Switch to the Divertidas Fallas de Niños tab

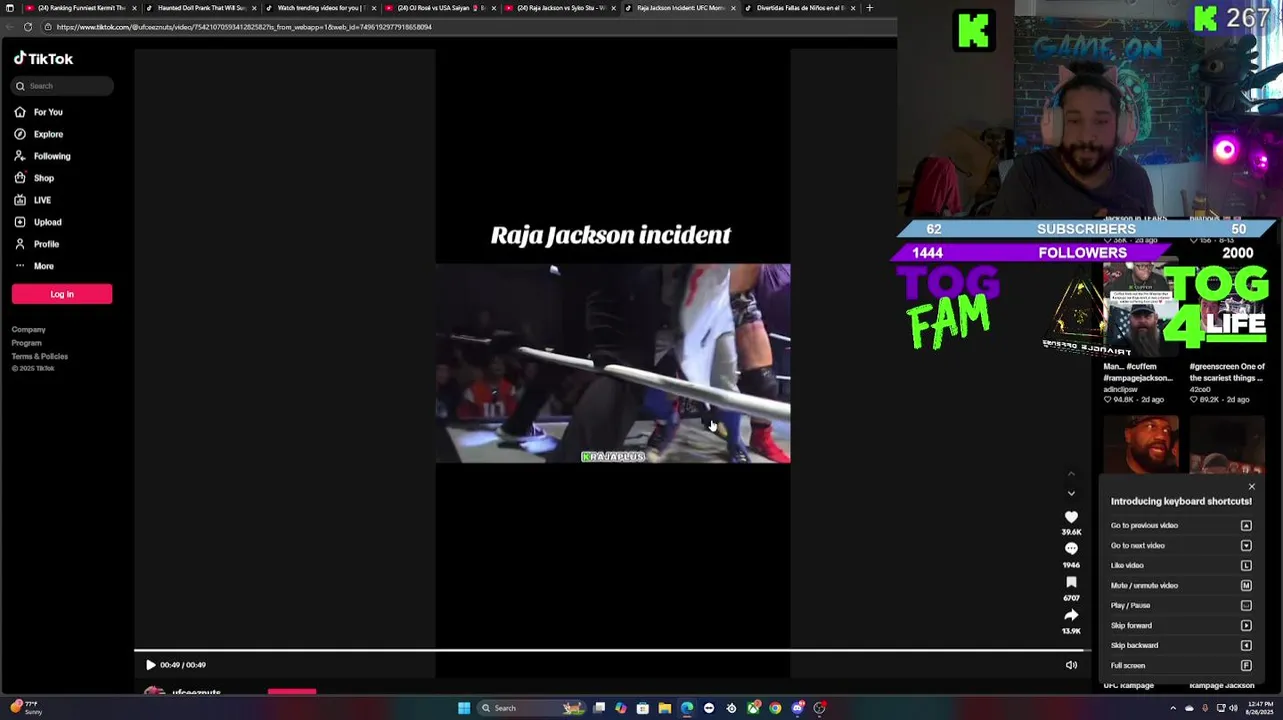[x=800, y=8]
